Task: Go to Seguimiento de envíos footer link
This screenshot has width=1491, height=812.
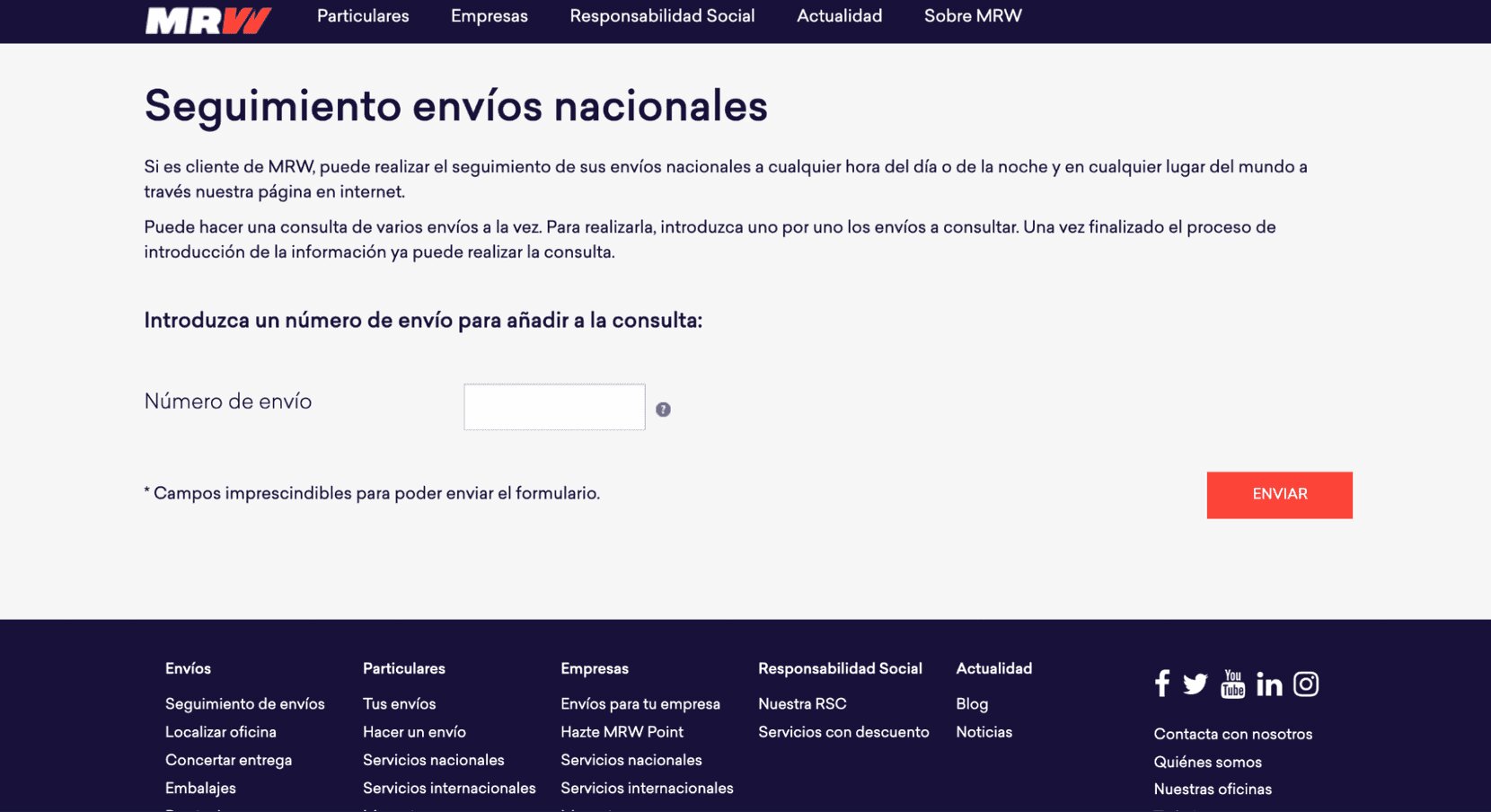Action: 245,704
